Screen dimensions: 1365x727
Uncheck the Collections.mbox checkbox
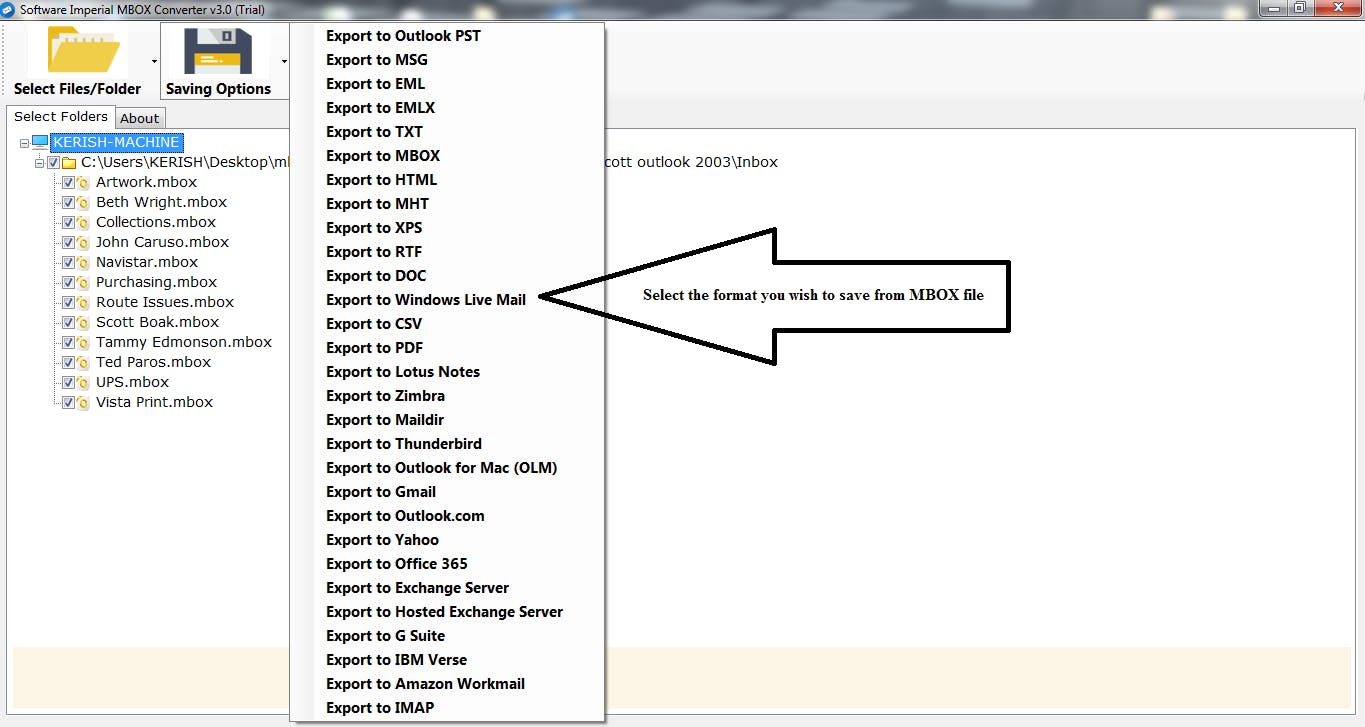click(68, 222)
